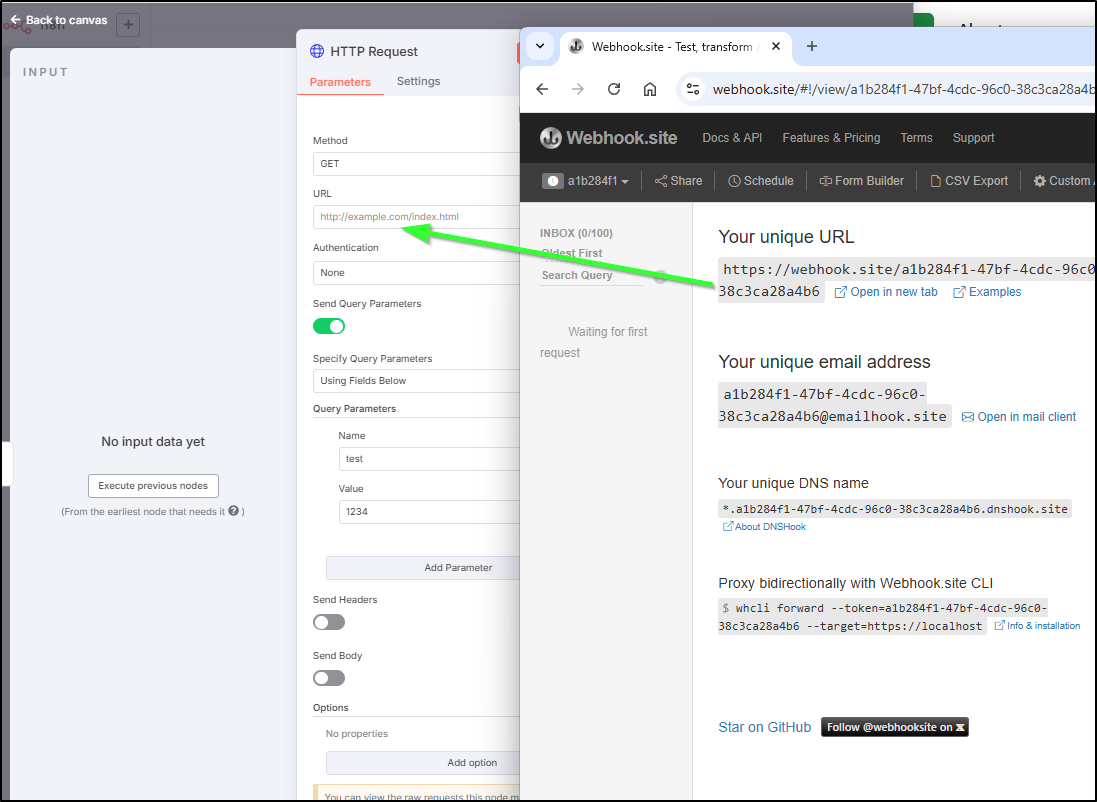Click Open in mail client link

(x=1019, y=417)
